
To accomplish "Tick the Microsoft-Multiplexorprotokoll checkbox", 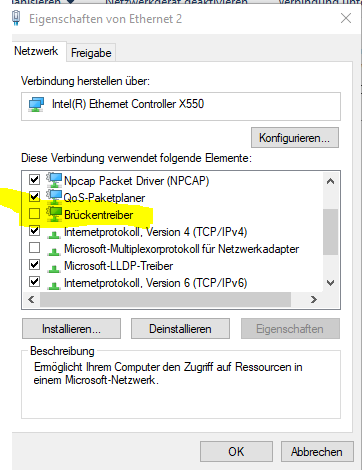I will (x=34, y=248).
